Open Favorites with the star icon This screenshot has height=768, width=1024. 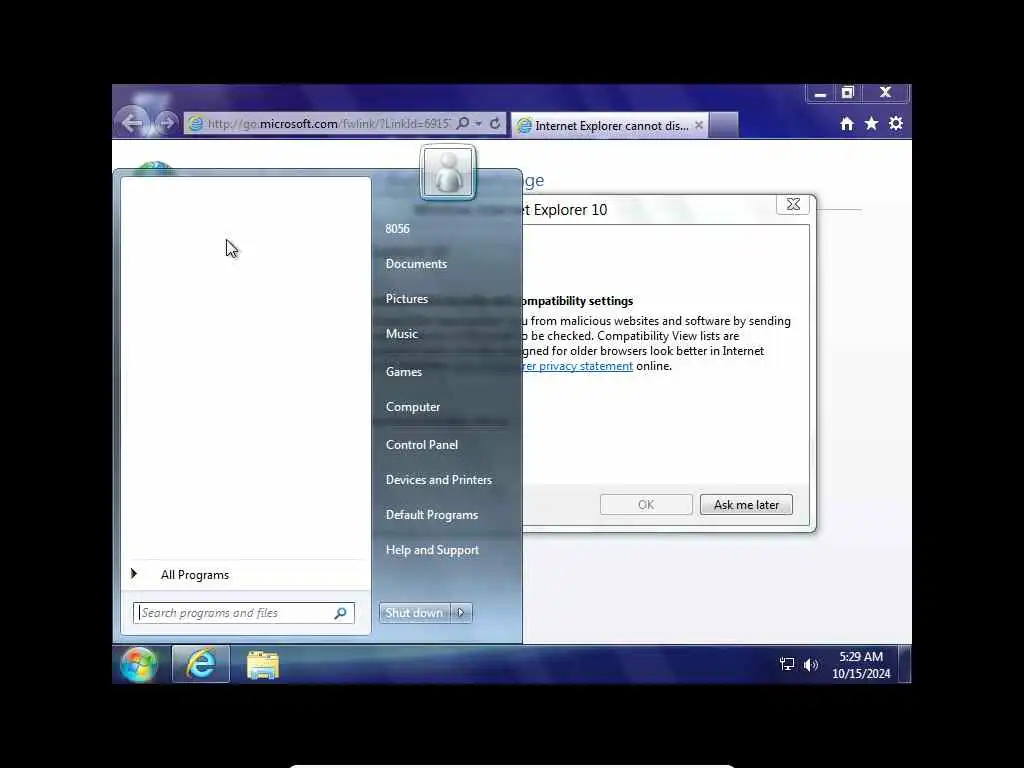(871, 123)
